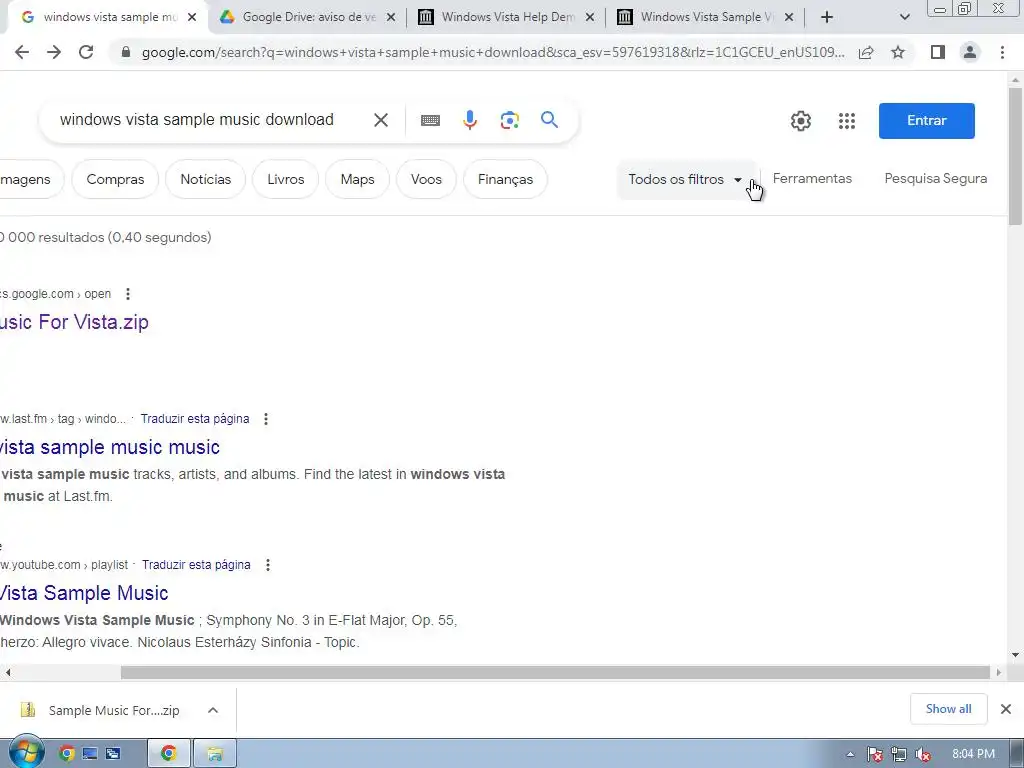Open the vista sample music music result

pos(109,447)
